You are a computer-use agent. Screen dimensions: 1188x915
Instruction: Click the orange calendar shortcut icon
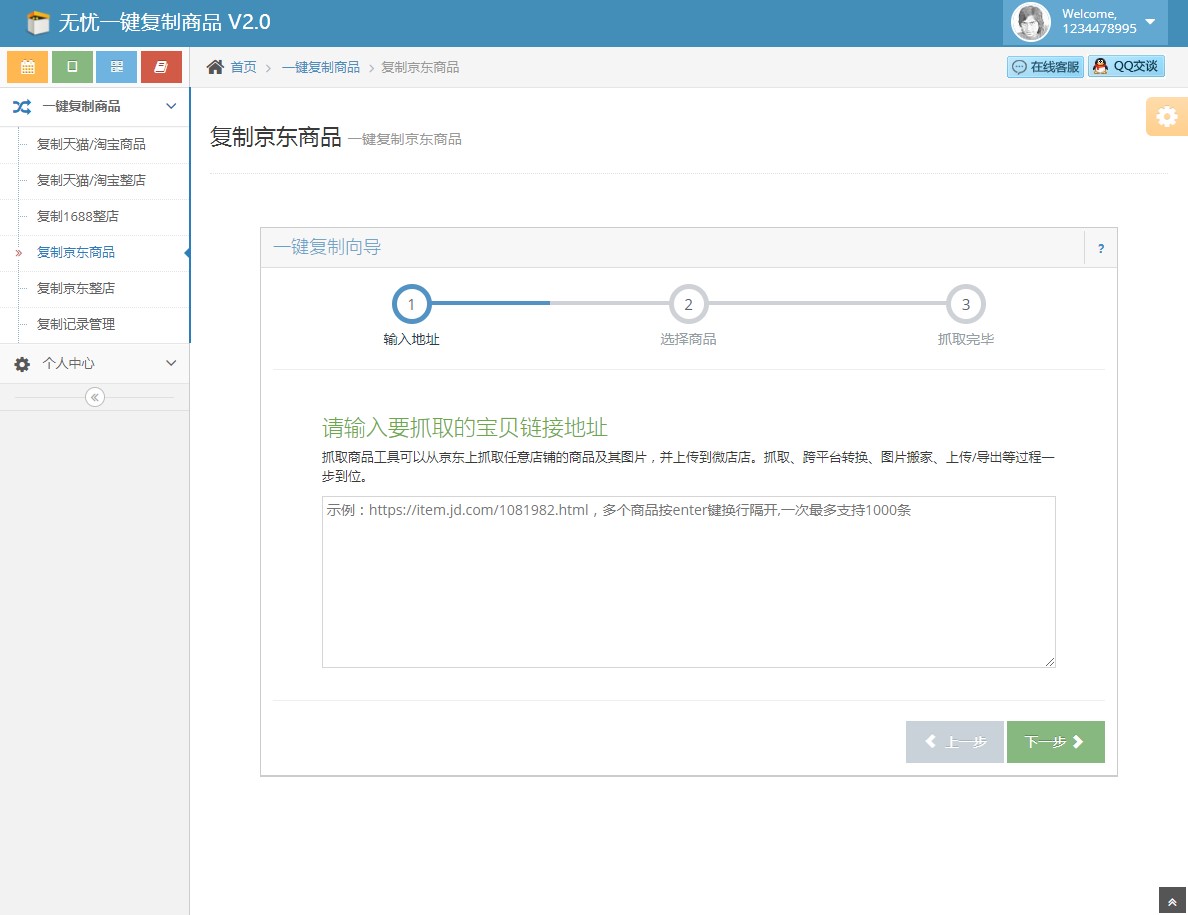pos(28,67)
